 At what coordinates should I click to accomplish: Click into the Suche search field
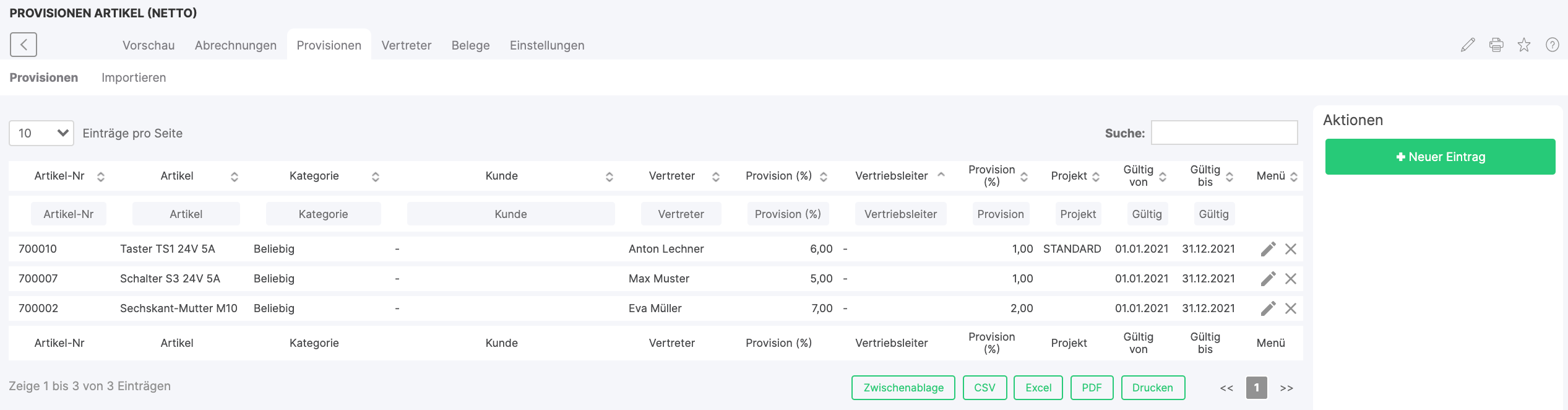(1224, 133)
